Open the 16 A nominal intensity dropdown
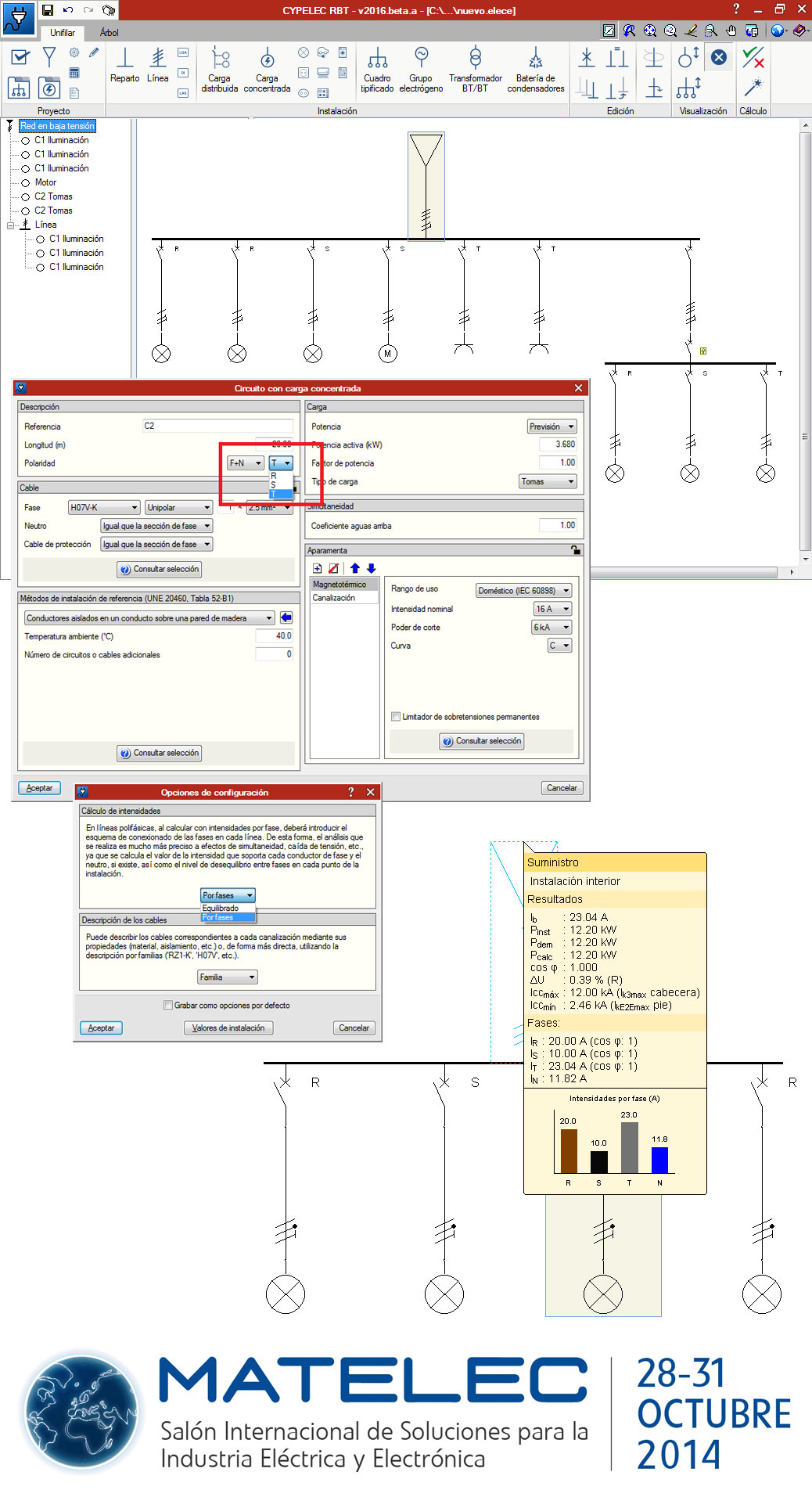Viewport: 812px width, 1490px height. coord(552,609)
